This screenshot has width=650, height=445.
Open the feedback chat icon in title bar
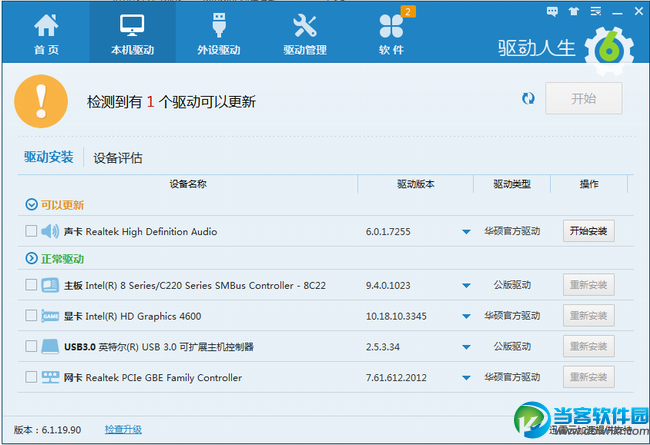coord(552,12)
